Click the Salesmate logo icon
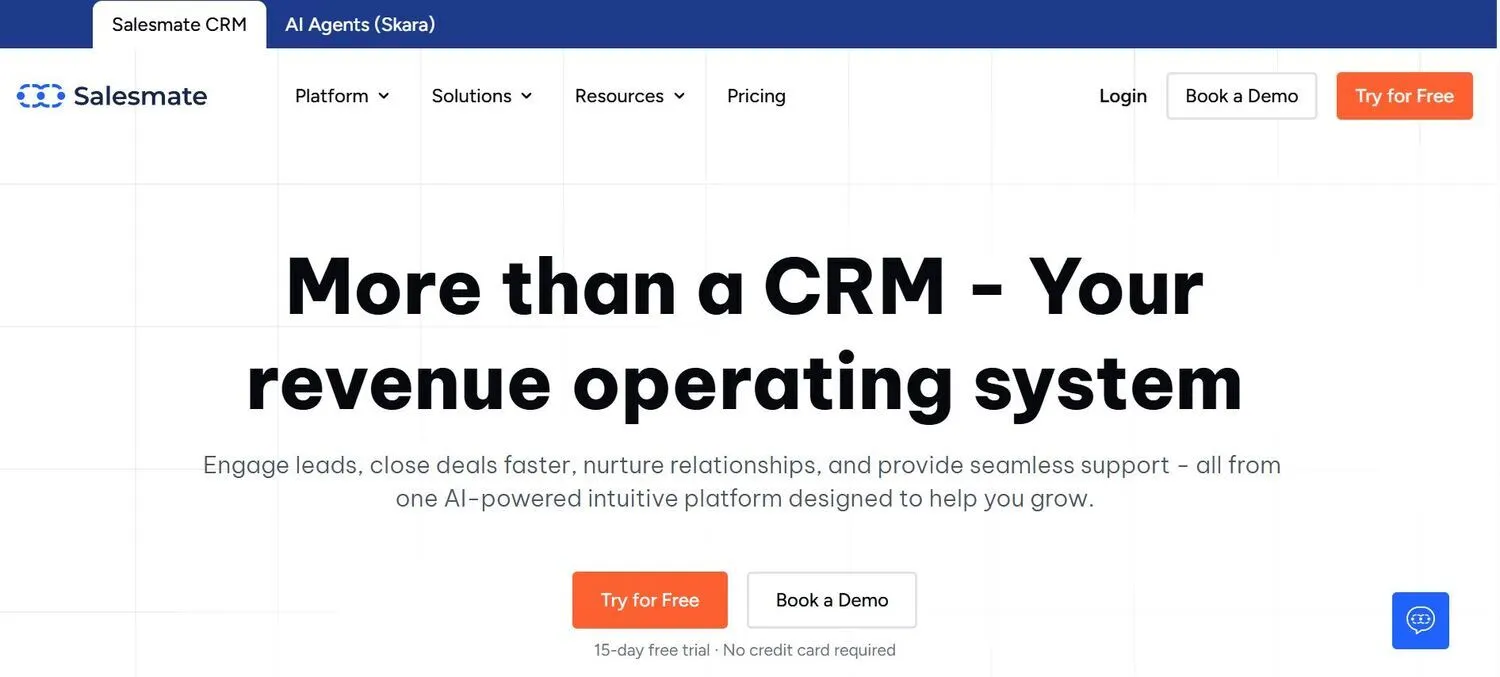 (x=41, y=96)
